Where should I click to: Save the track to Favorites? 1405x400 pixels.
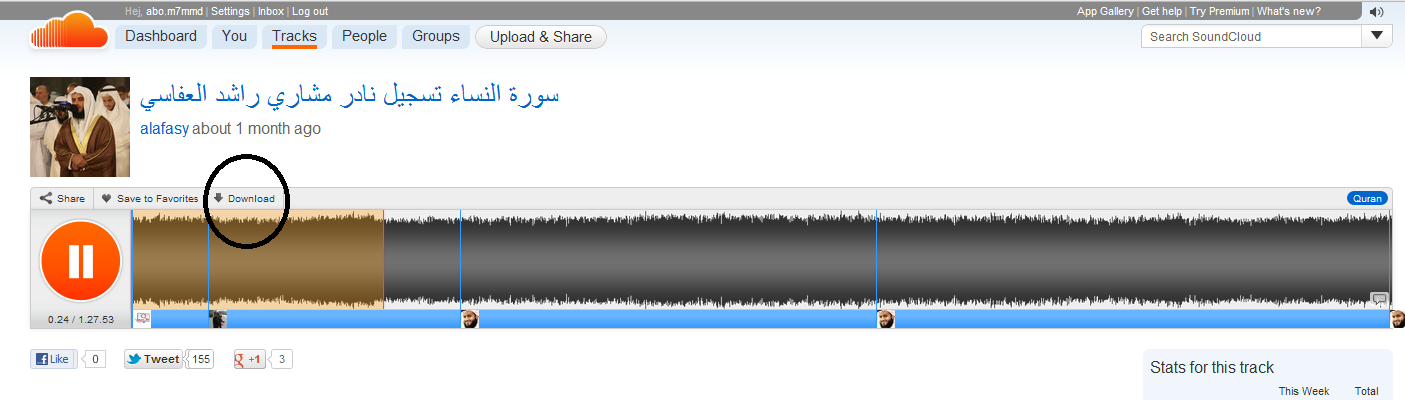pos(150,198)
